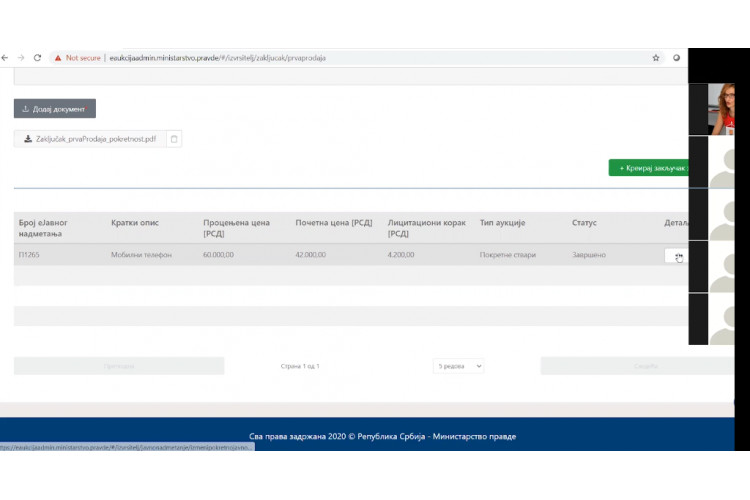Click the 4.200,00 bid step cell
This screenshot has width=750, height=500.
(x=401, y=255)
